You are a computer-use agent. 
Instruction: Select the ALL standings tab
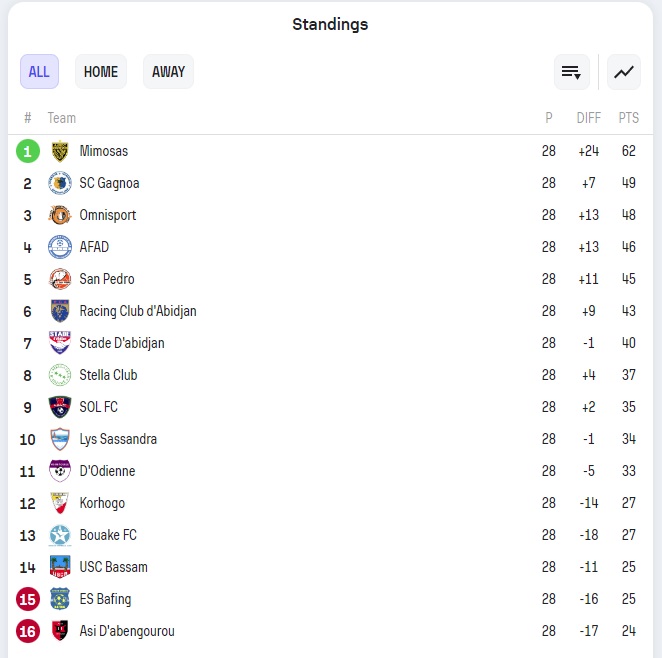coord(39,72)
